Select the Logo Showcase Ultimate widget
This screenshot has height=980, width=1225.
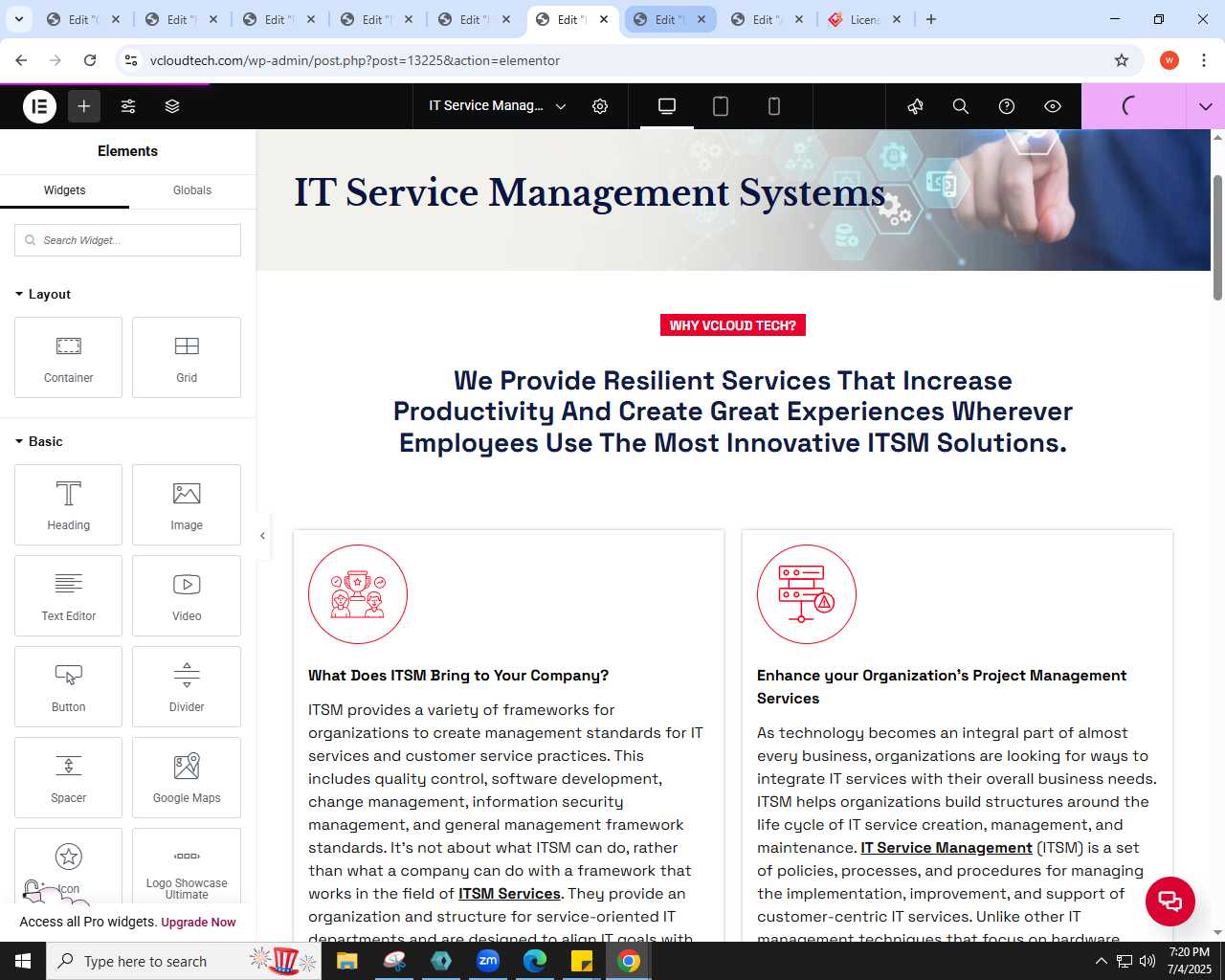tap(187, 866)
